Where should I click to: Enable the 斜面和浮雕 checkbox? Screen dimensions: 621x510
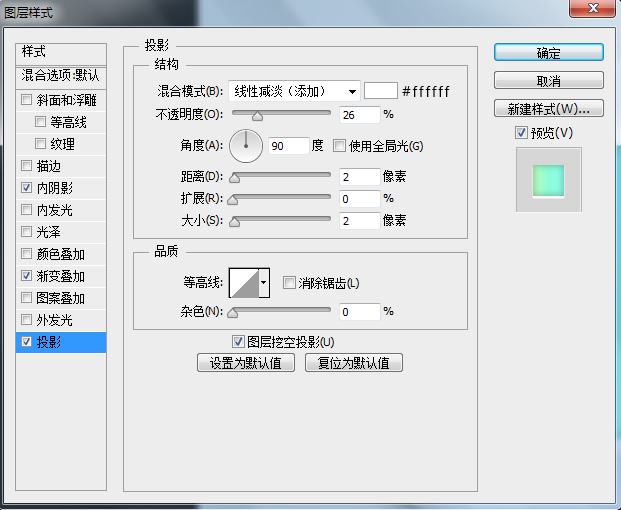click(26, 100)
